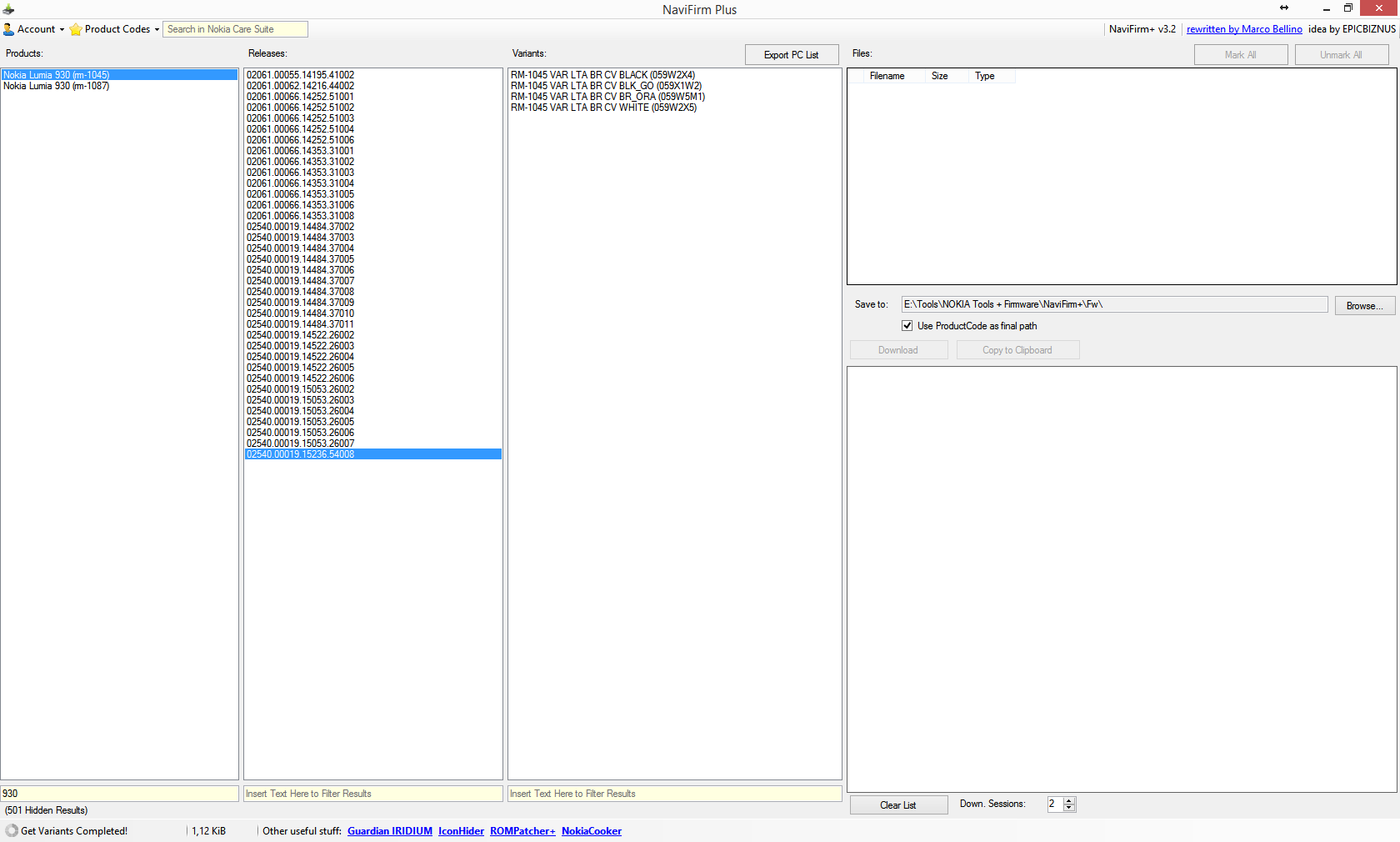Click the Browse... button
This screenshot has height=842, width=1400.
[x=1365, y=306]
